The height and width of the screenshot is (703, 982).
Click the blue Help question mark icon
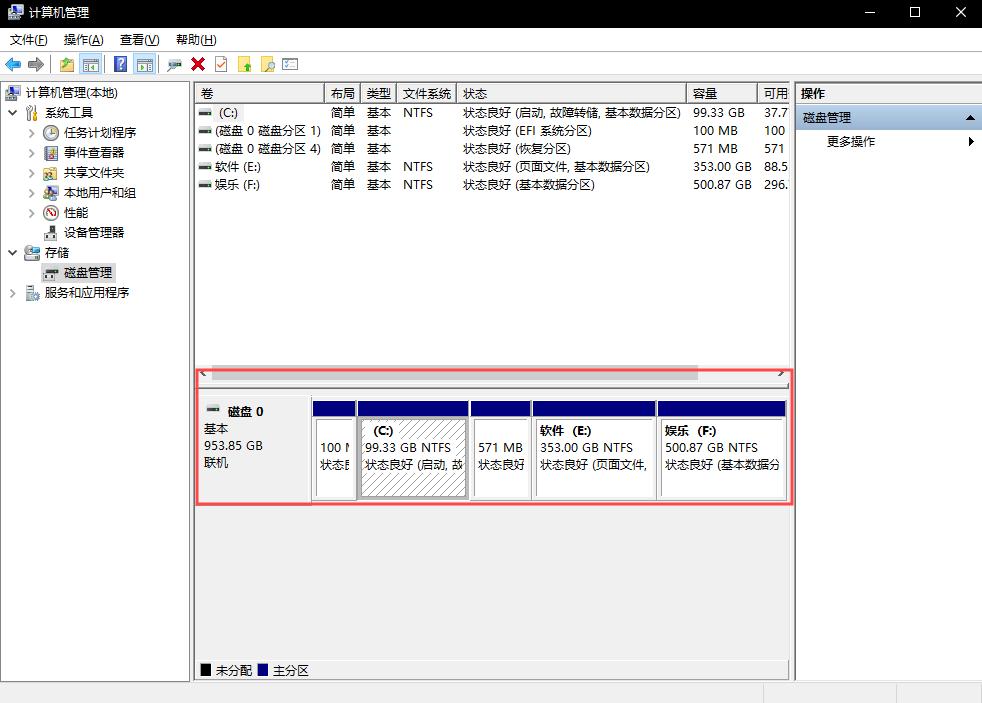[x=120, y=64]
